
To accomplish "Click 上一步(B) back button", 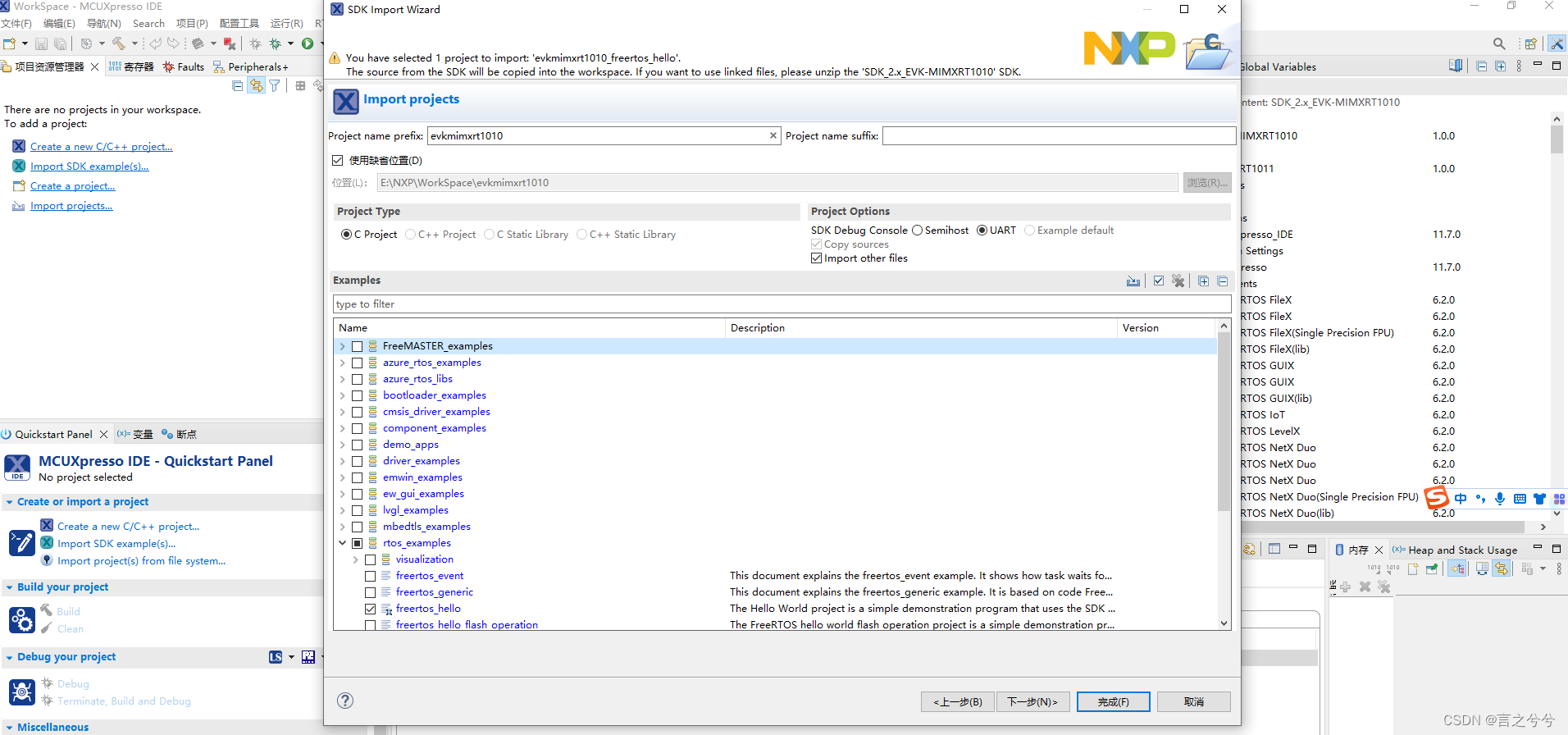I will [958, 701].
